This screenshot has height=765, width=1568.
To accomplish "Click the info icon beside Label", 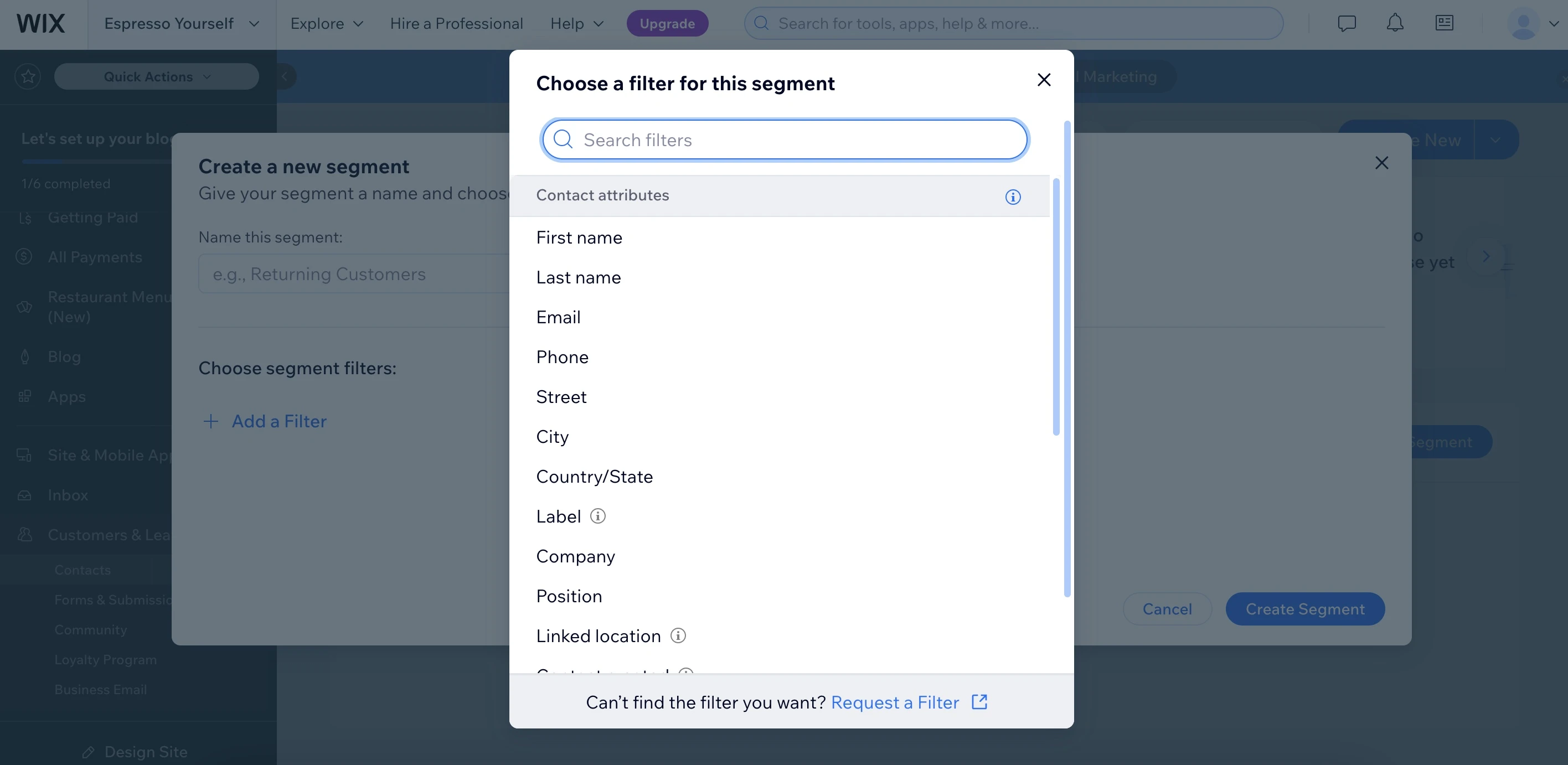I will pos(598,516).
